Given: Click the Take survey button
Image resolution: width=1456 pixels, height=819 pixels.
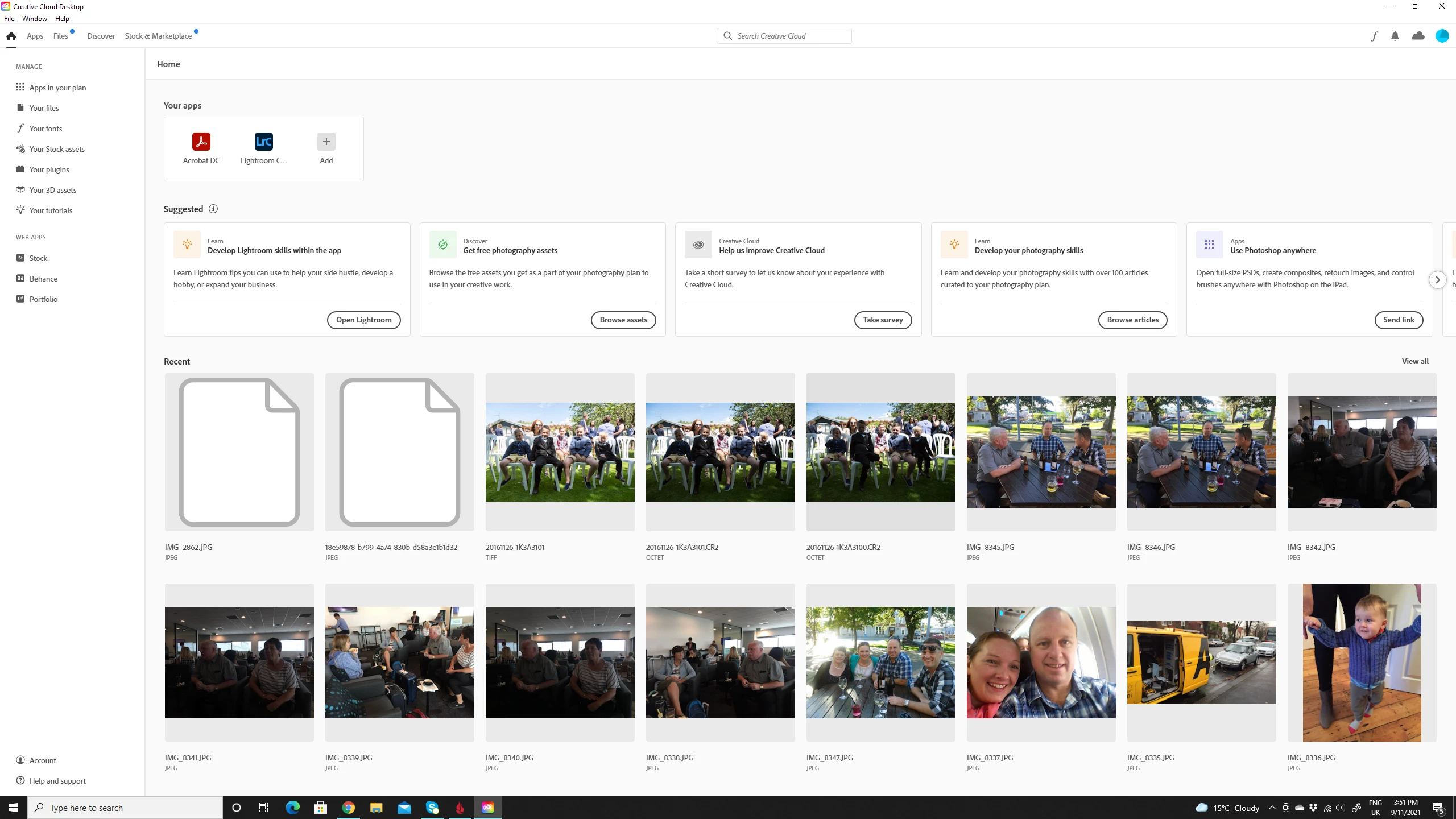Looking at the screenshot, I should [883, 320].
